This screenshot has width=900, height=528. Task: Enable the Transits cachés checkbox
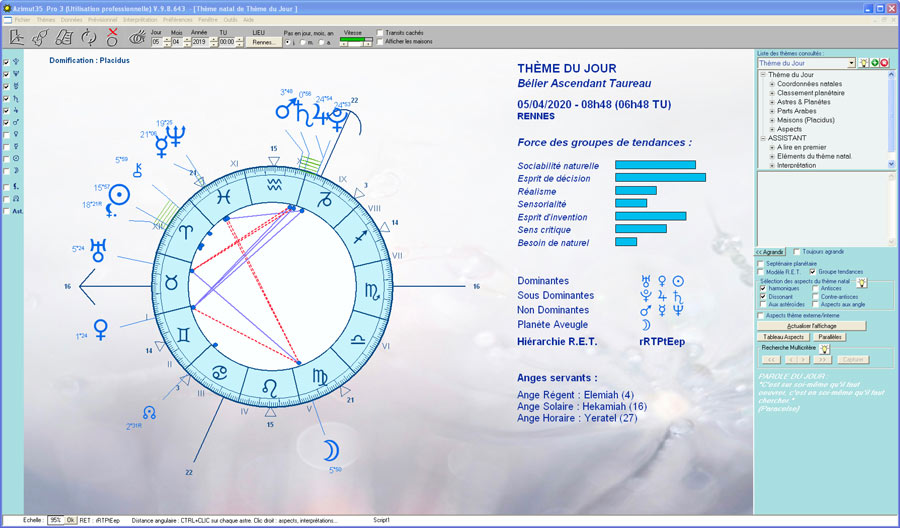[x=380, y=32]
